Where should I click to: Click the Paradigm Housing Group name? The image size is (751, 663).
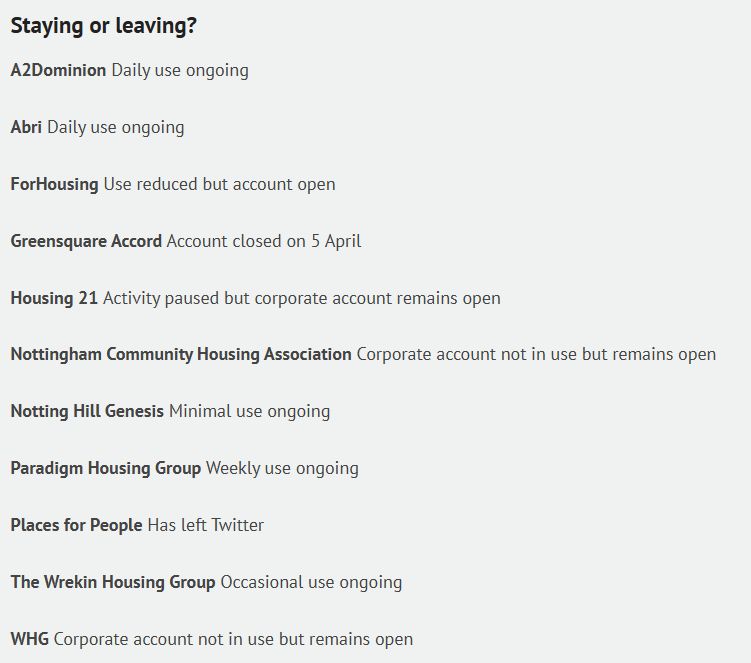[105, 468]
